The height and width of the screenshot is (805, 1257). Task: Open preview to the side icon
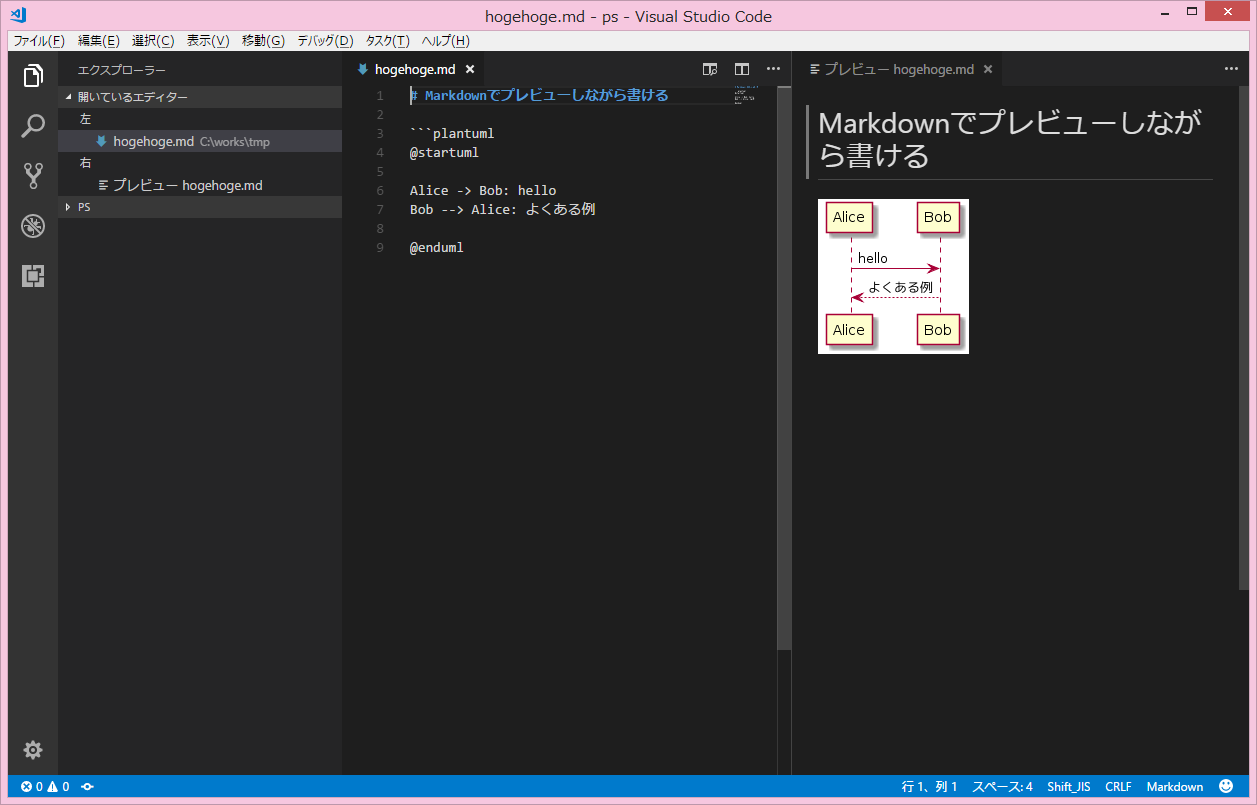710,69
